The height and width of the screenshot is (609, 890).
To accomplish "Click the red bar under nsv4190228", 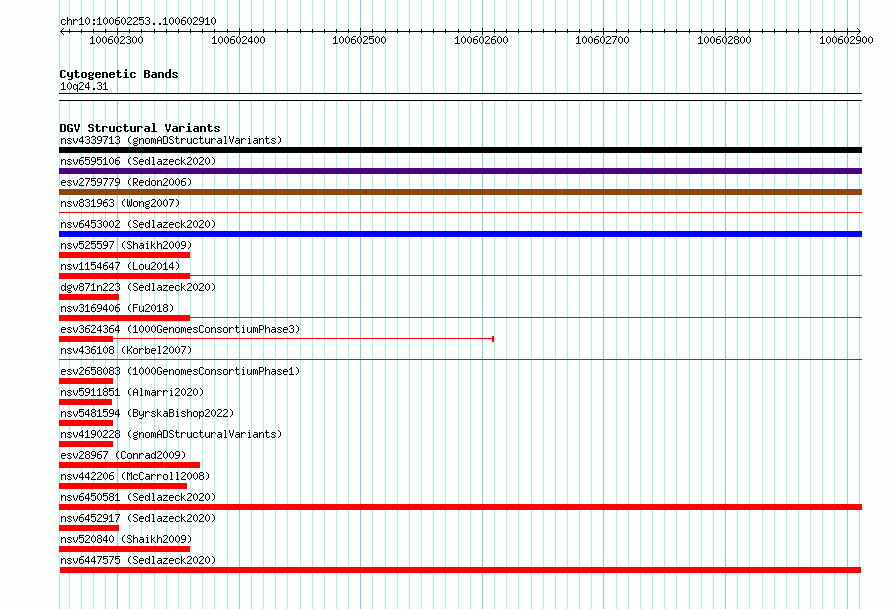I will click(x=86, y=444).
